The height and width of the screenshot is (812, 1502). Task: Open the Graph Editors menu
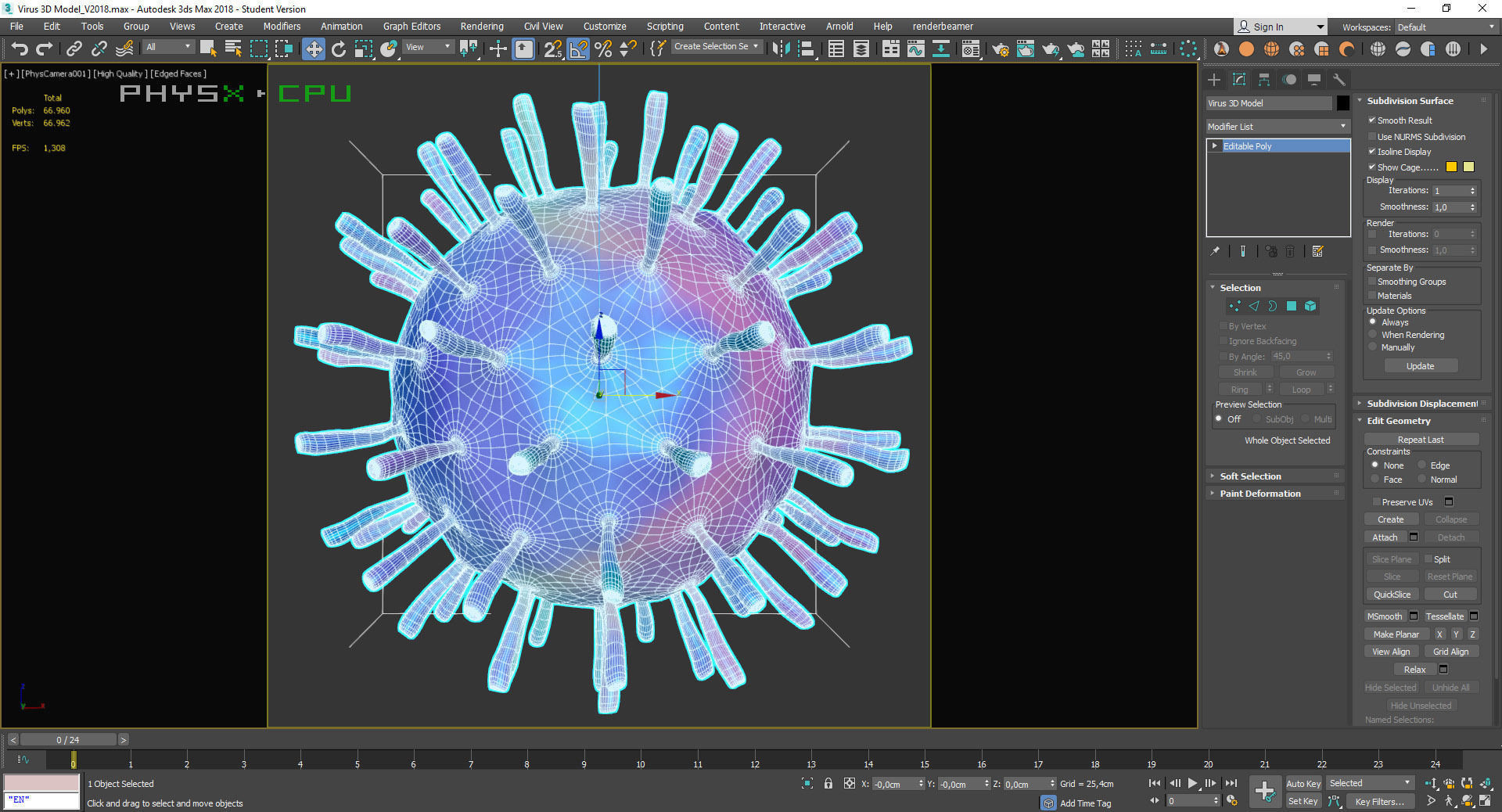(411, 27)
